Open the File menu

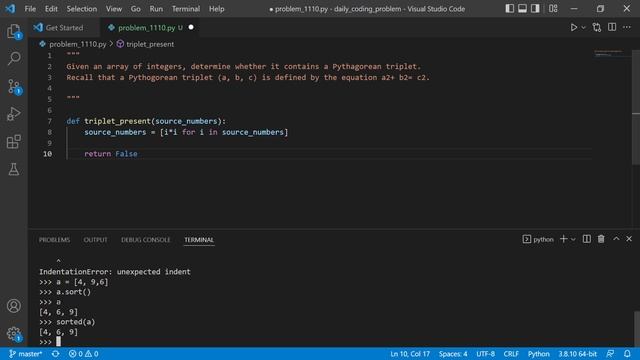(30, 9)
